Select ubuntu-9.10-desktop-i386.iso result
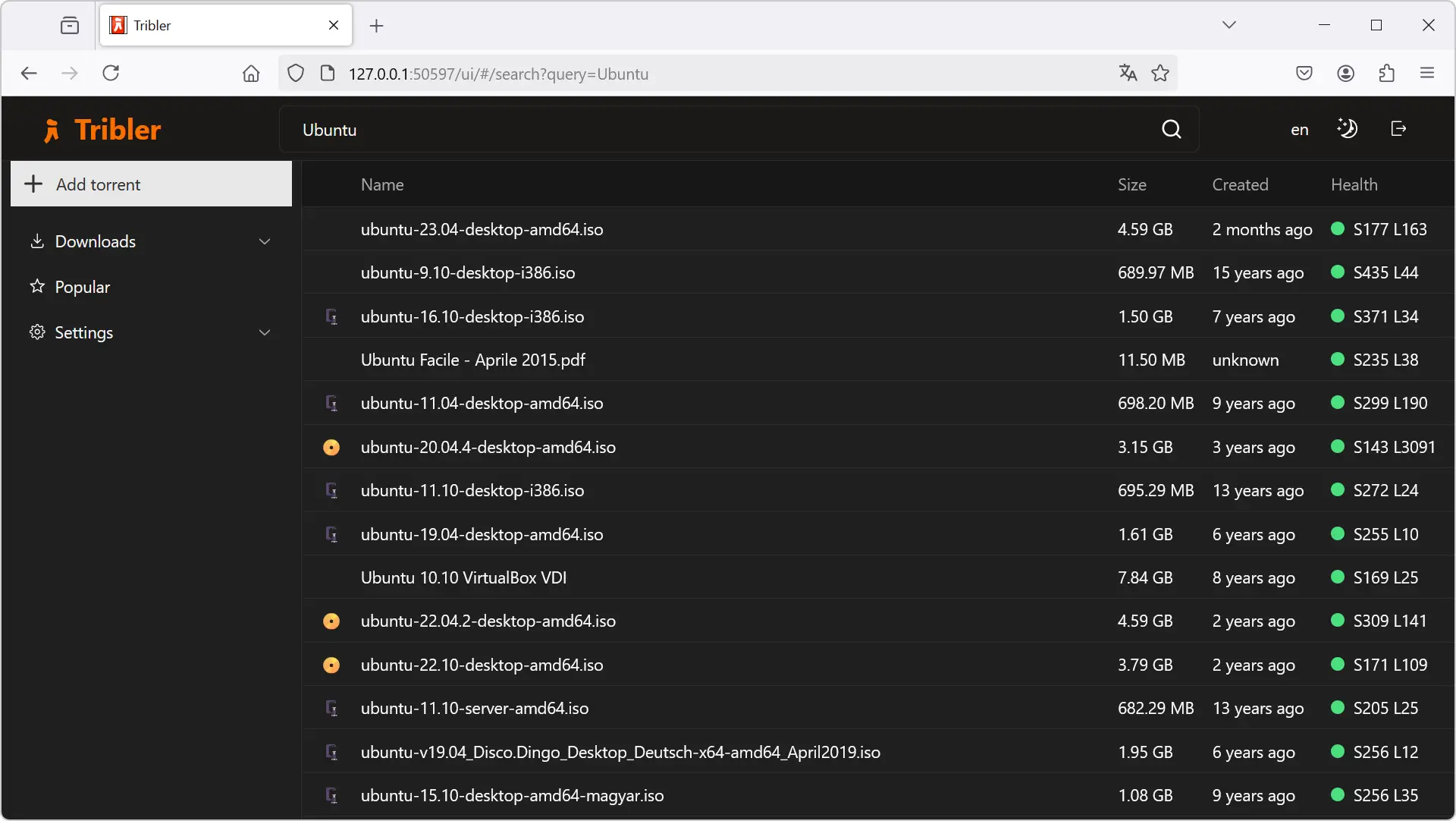This screenshot has width=1456, height=821. (x=878, y=272)
